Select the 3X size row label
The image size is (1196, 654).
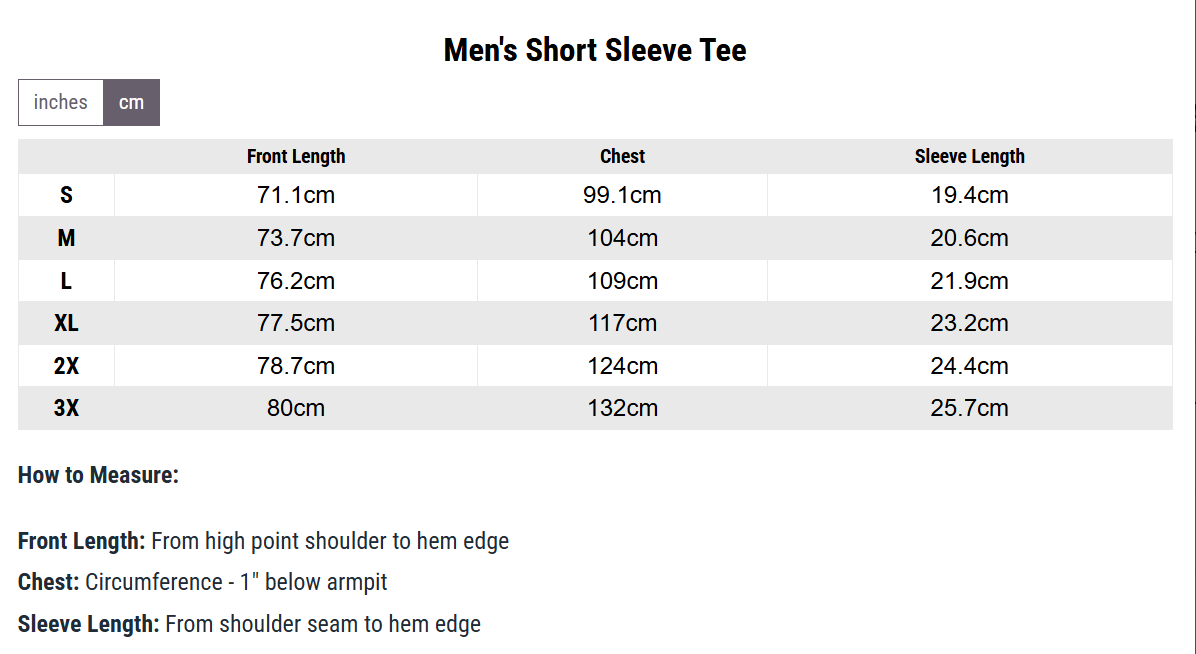pyautogui.click(x=66, y=408)
